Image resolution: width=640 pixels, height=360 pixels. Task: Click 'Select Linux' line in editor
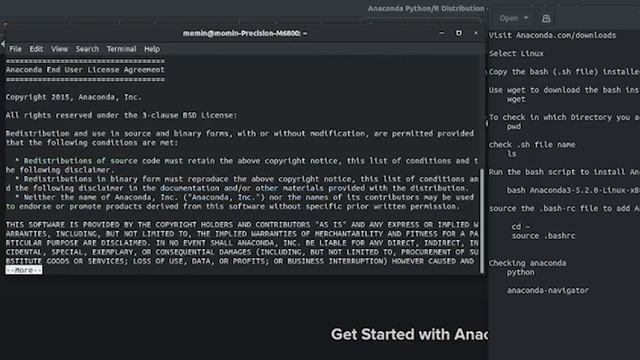516,53
